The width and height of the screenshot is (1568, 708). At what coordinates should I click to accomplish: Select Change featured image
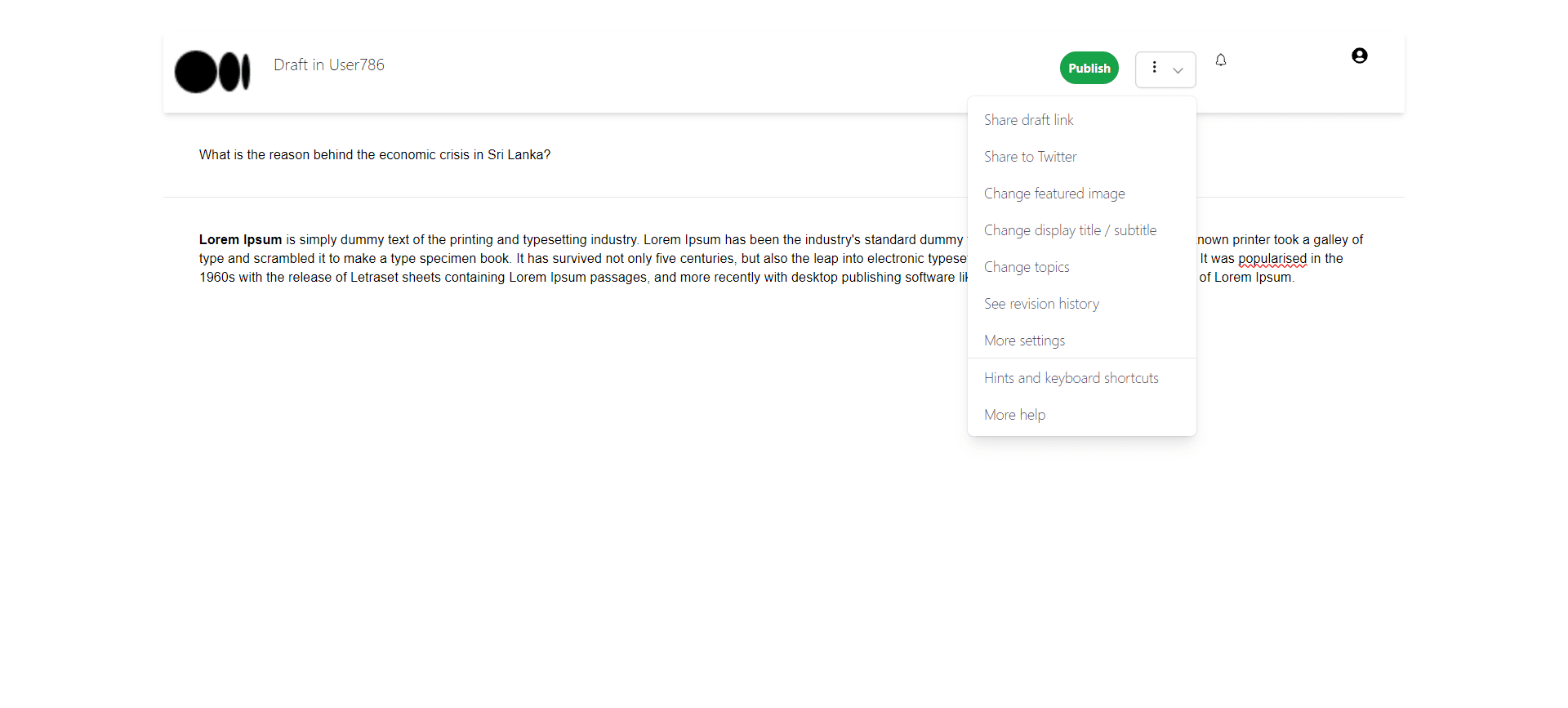coord(1053,194)
